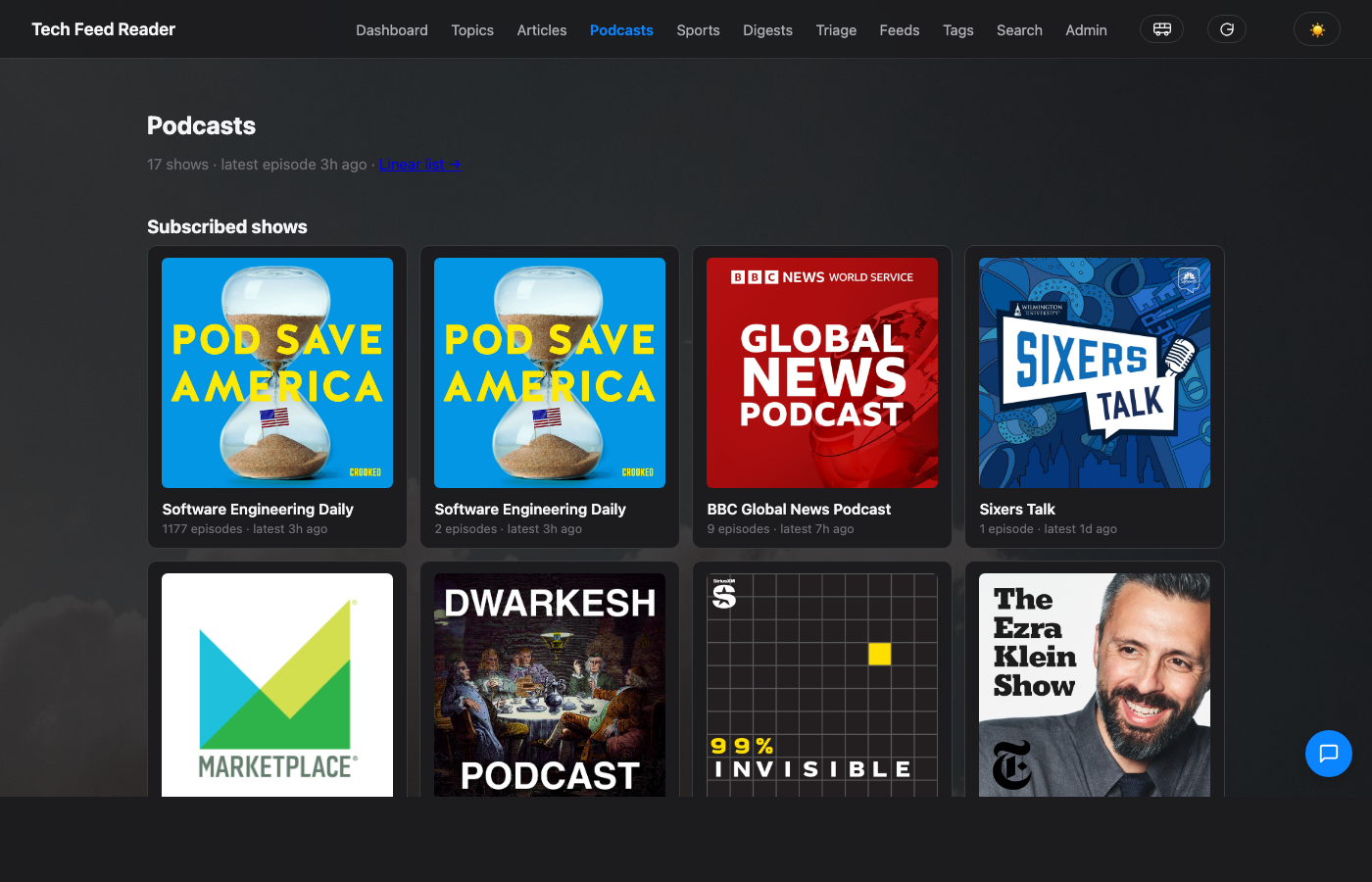Click '1 episode · latest 1d ago' text
Screen dimensions: 1372x882
[1049, 529]
